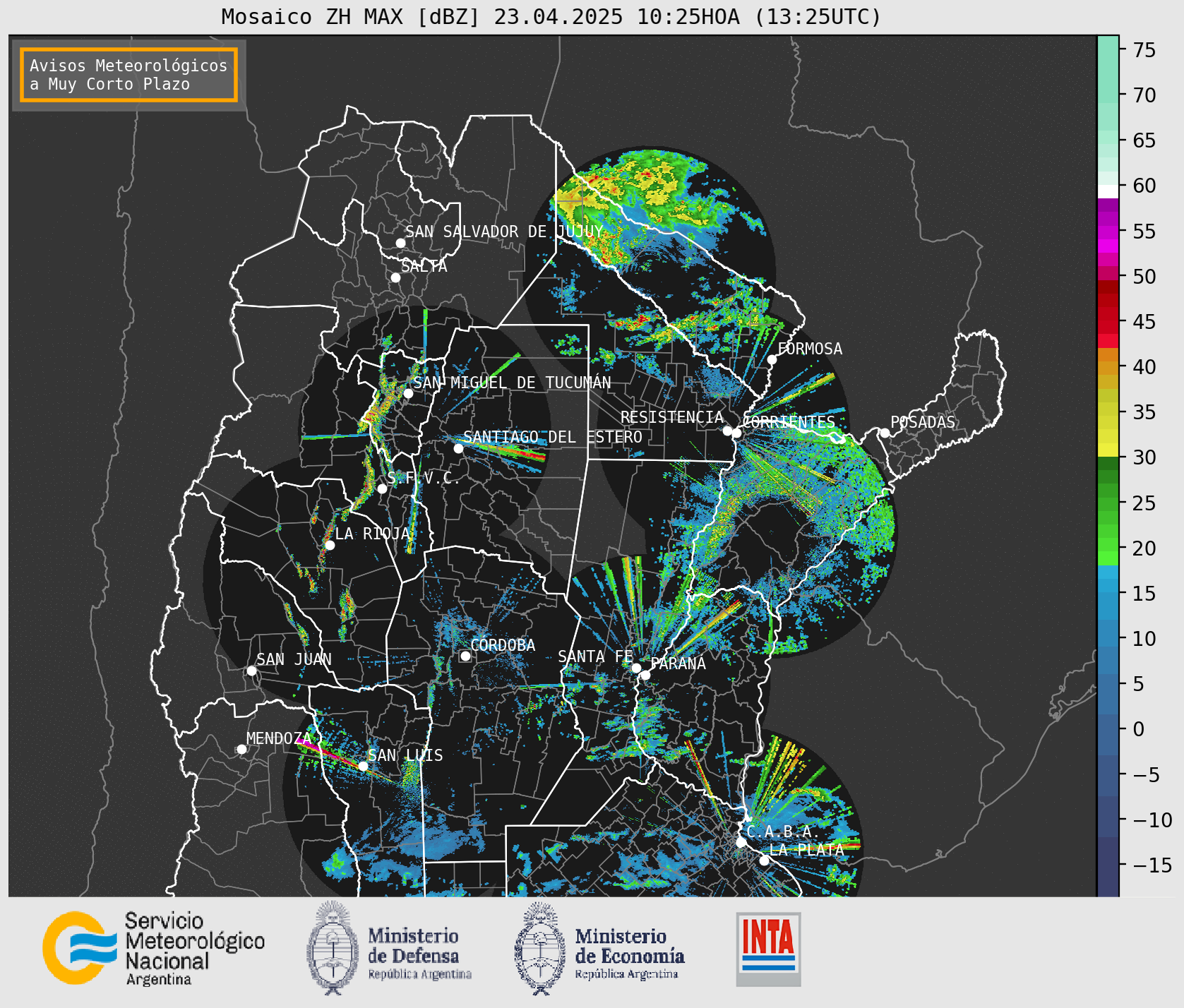Viewport: 1184px width, 1008px height.
Task: Click the 75 dBZ mint color on scale
Action: 1108,49
